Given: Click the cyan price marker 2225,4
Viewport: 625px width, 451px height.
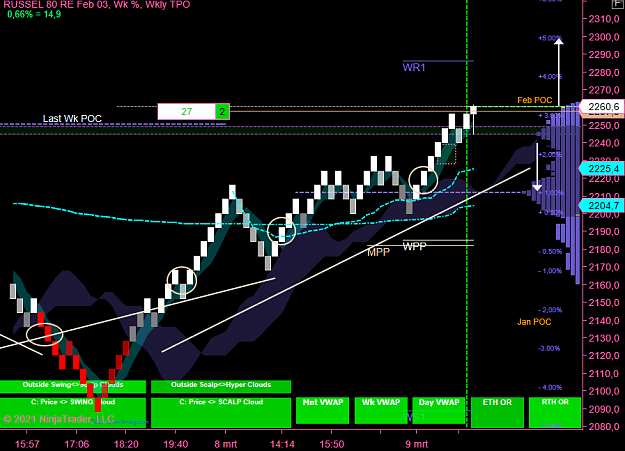Looking at the screenshot, I should click(x=602, y=169).
